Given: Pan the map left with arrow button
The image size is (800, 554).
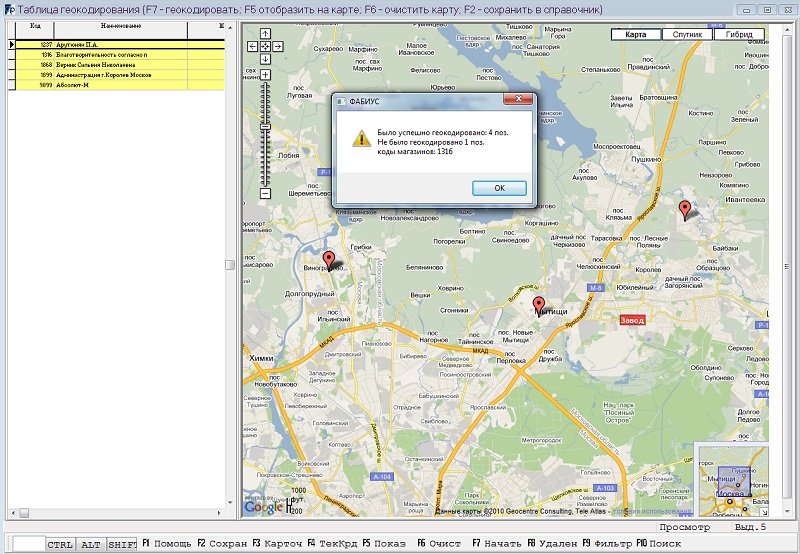Looking at the screenshot, I should pos(253,46).
